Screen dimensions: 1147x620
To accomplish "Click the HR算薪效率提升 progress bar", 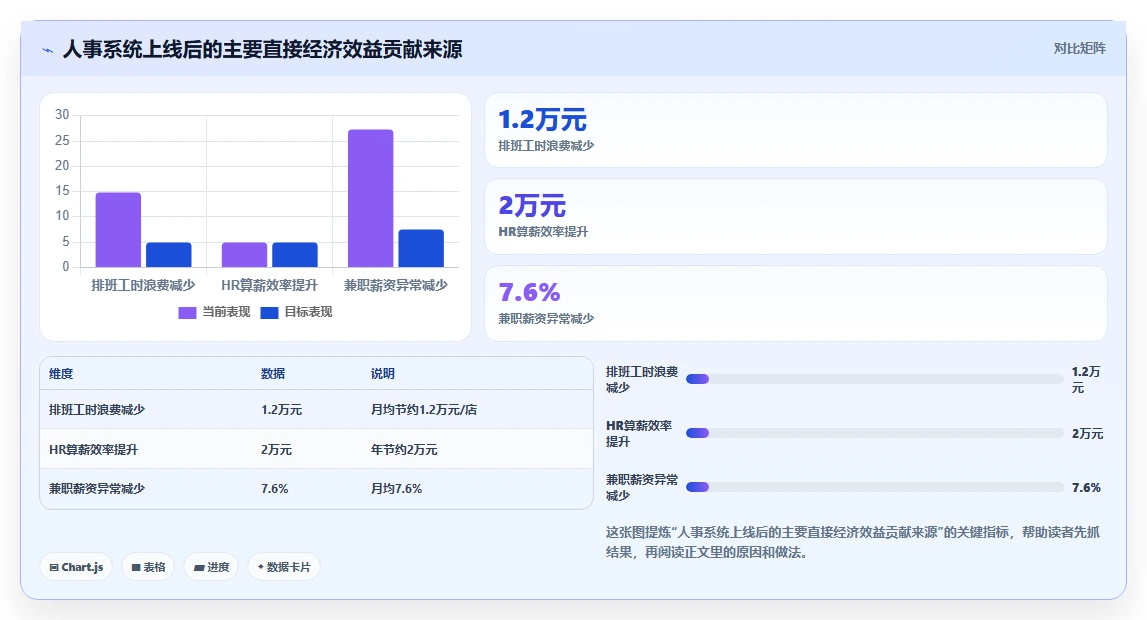I will pyautogui.click(x=874, y=433).
